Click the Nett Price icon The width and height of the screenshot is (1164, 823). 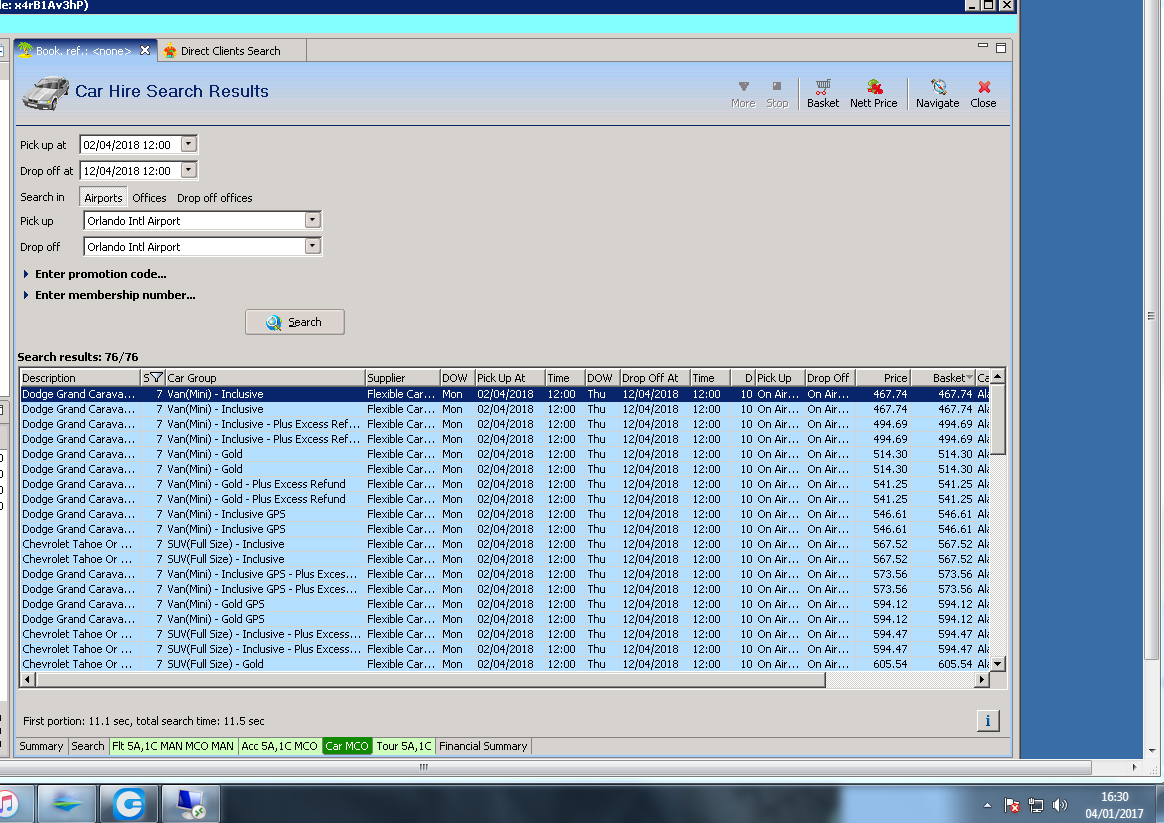(873, 88)
